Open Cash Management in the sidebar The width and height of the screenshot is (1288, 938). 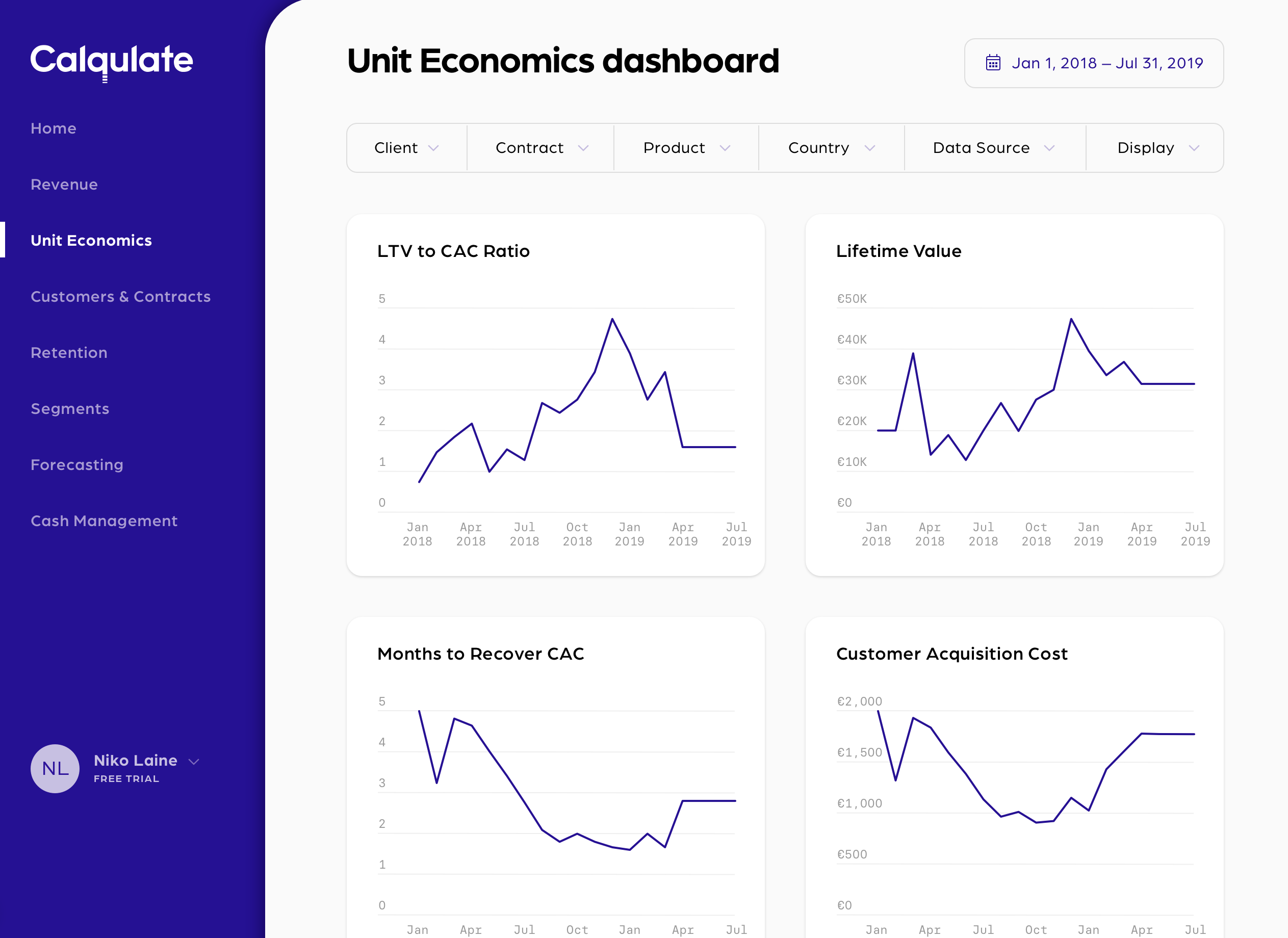pyautogui.click(x=104, y=520)
